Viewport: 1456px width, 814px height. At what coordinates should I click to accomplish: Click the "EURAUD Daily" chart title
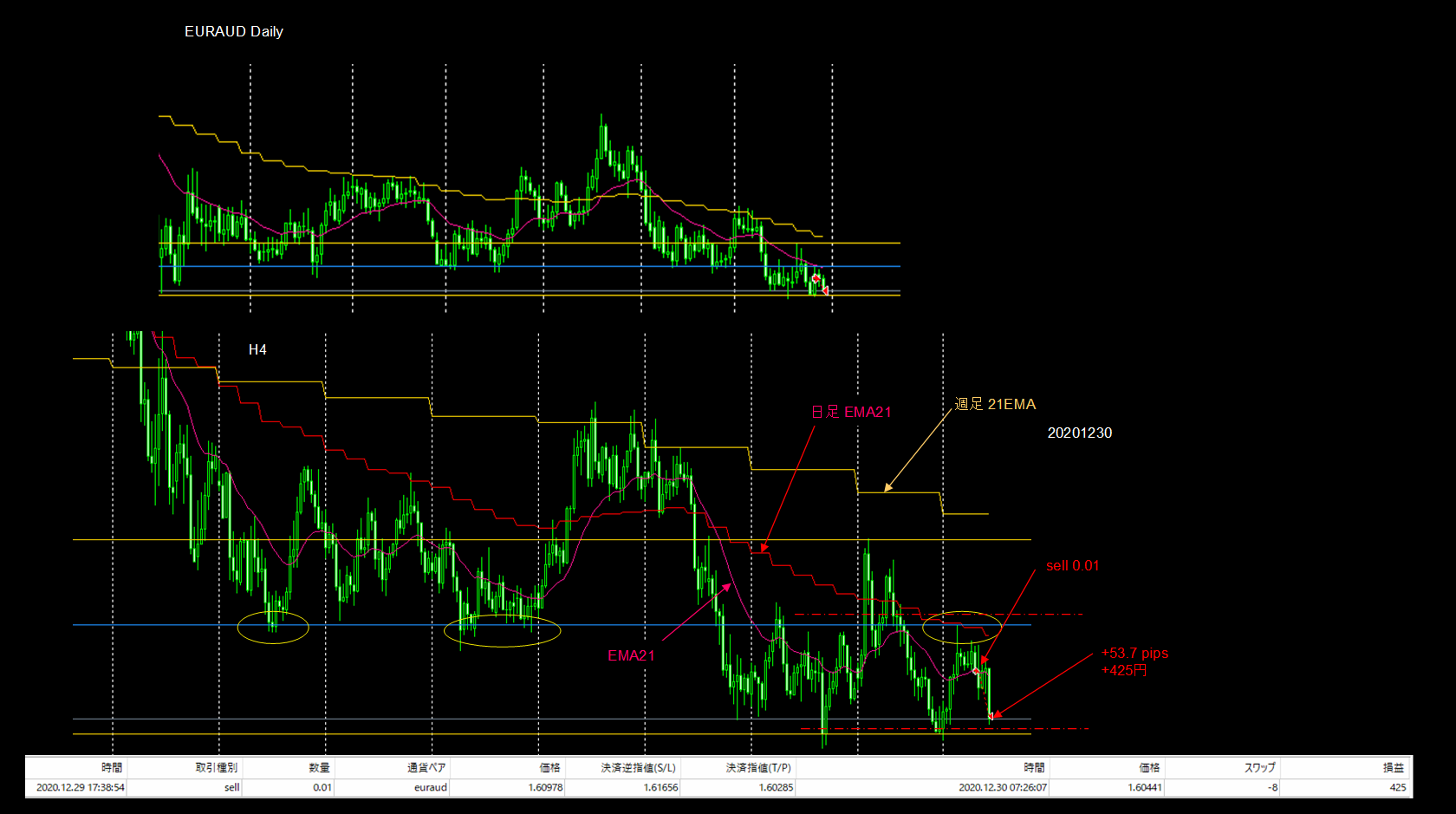pyautogui.click(x=234, y=31)
